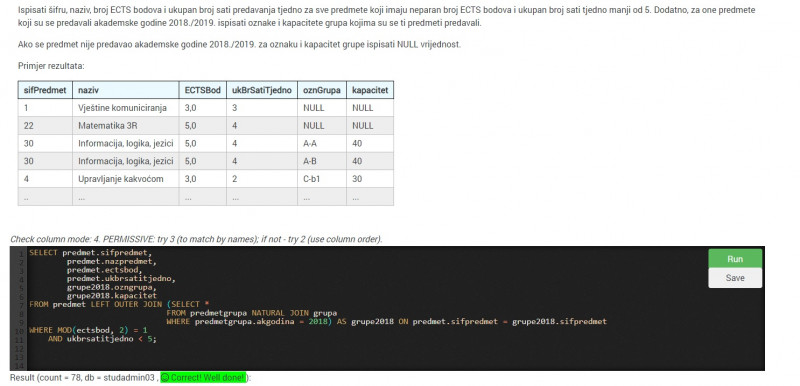800x386 pixels.
Task: Place cursor on SELECT line in editor
Action: click(x=91, y=252)
